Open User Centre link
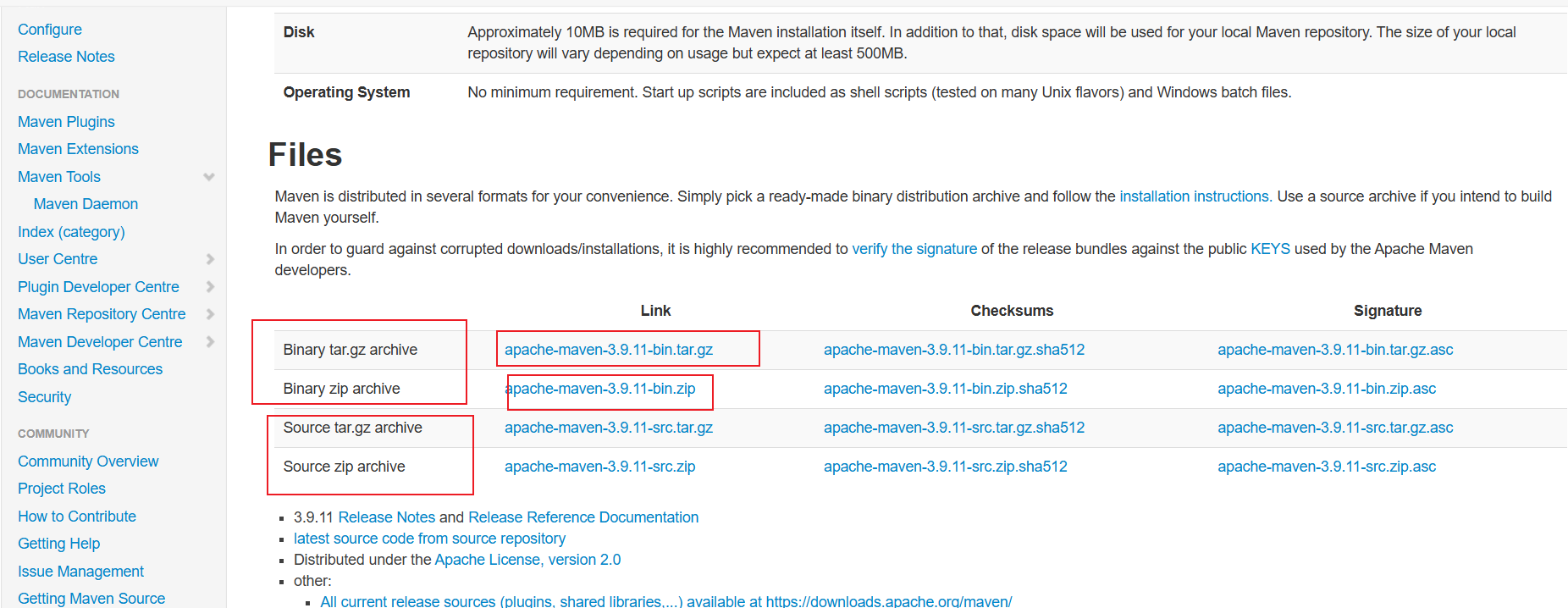 pos(58,259)
